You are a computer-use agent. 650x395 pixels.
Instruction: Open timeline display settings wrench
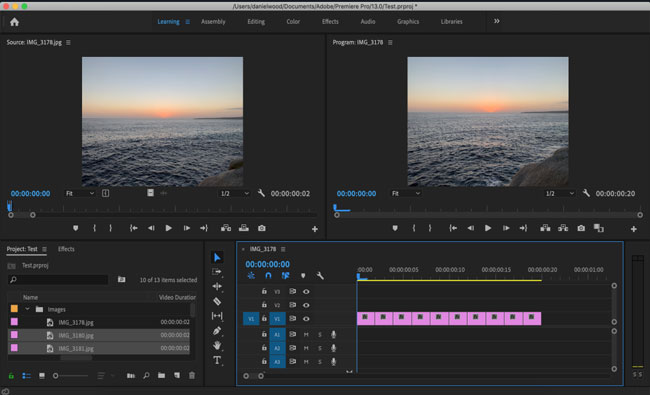tap(320, 276)
